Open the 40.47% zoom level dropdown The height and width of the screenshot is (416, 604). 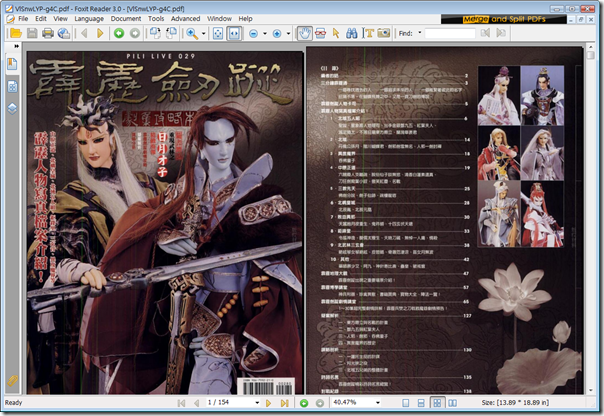pos(379,402)
